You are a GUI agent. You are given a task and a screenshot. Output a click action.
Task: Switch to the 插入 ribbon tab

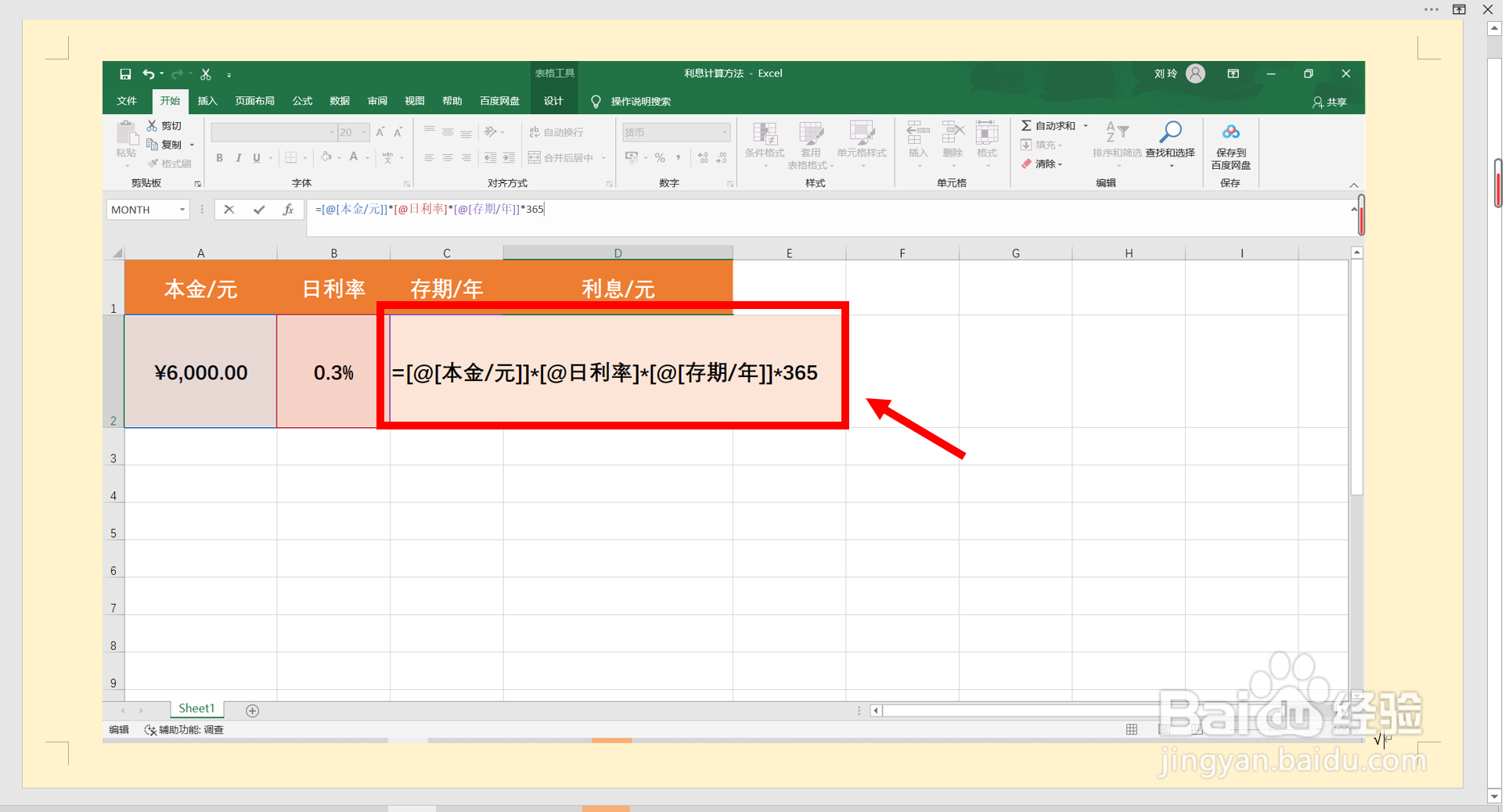point(207,101)
